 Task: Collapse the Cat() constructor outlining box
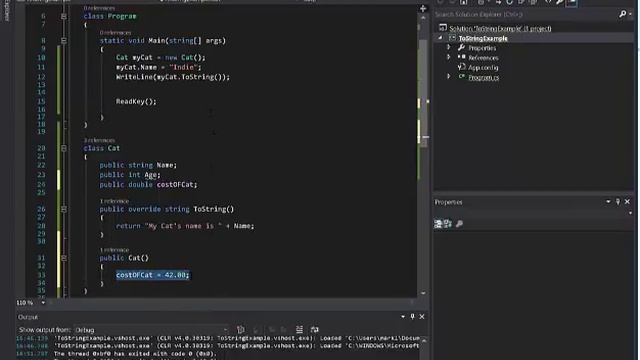click(x=64, y=258)
